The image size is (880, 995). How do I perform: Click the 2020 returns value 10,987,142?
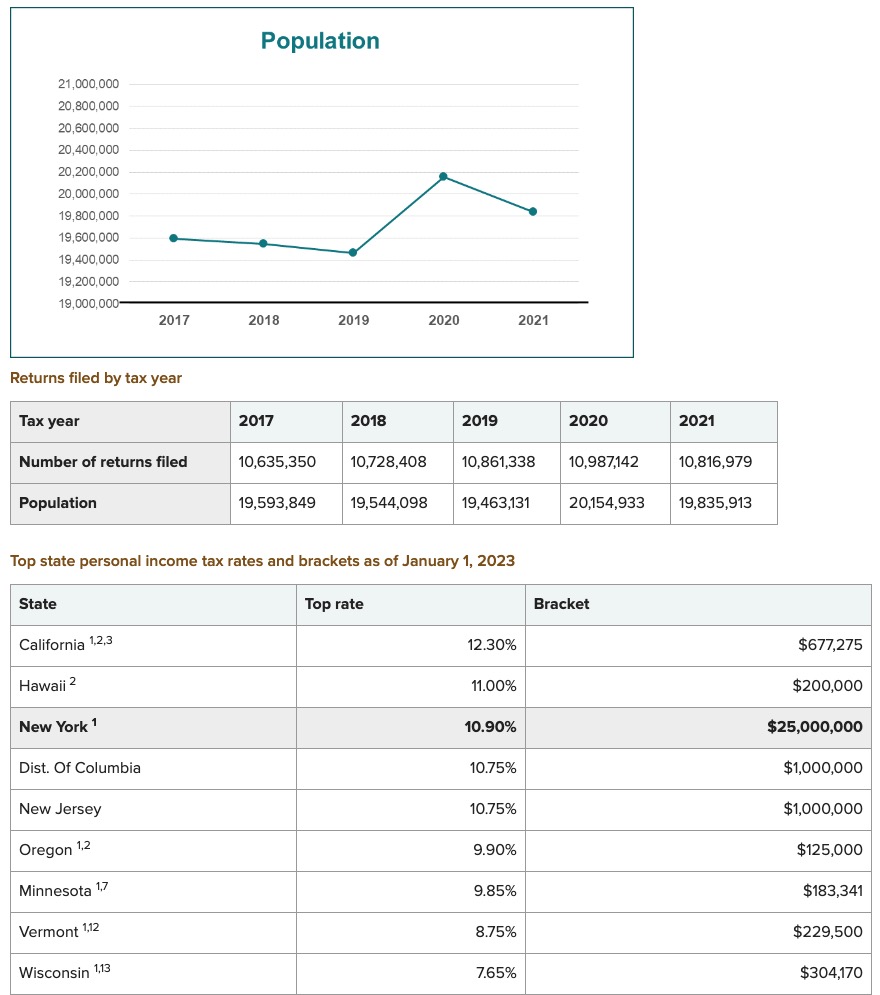pos(604,462)
